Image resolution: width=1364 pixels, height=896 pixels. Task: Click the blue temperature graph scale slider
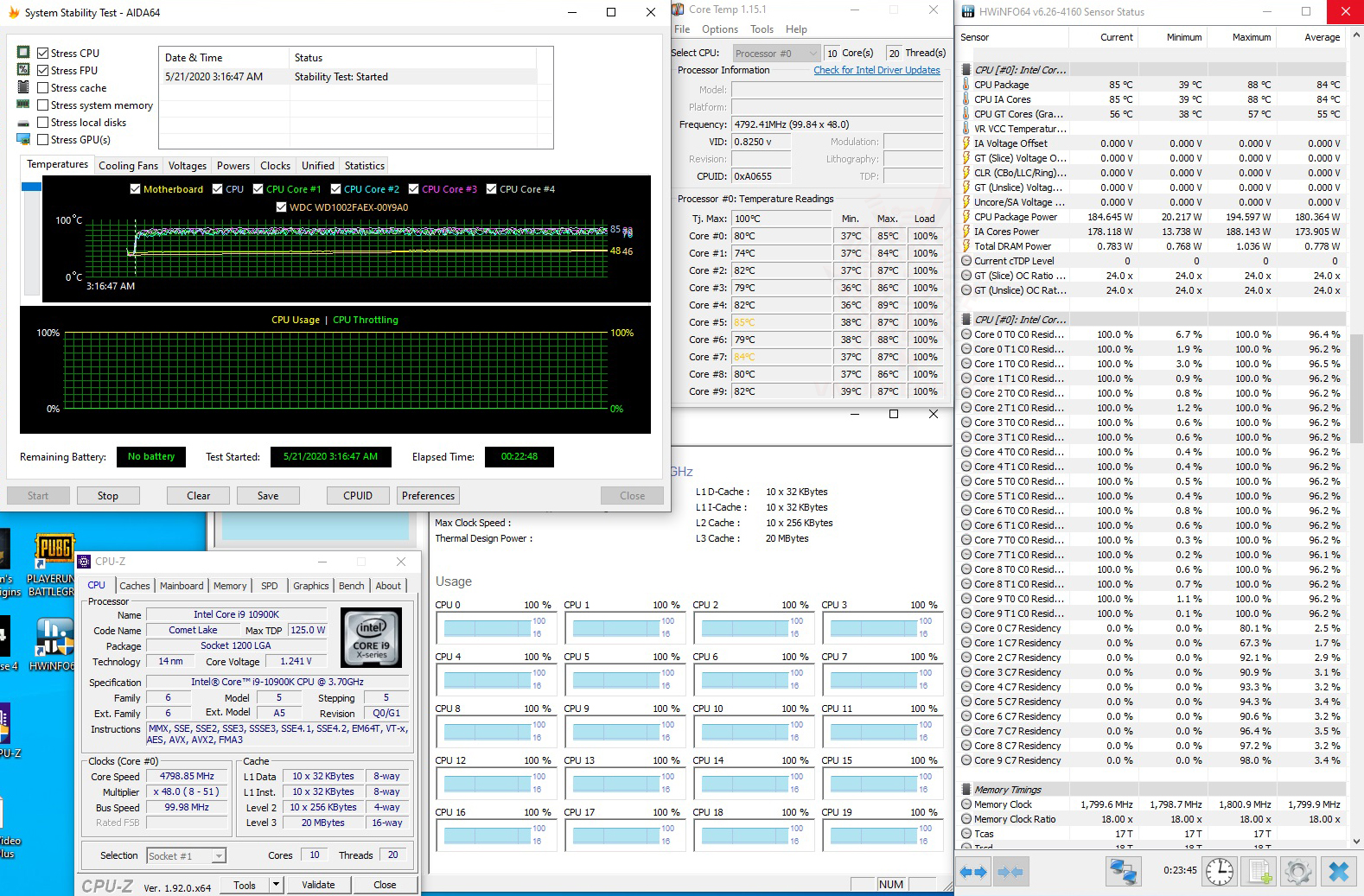click(31, 187)
